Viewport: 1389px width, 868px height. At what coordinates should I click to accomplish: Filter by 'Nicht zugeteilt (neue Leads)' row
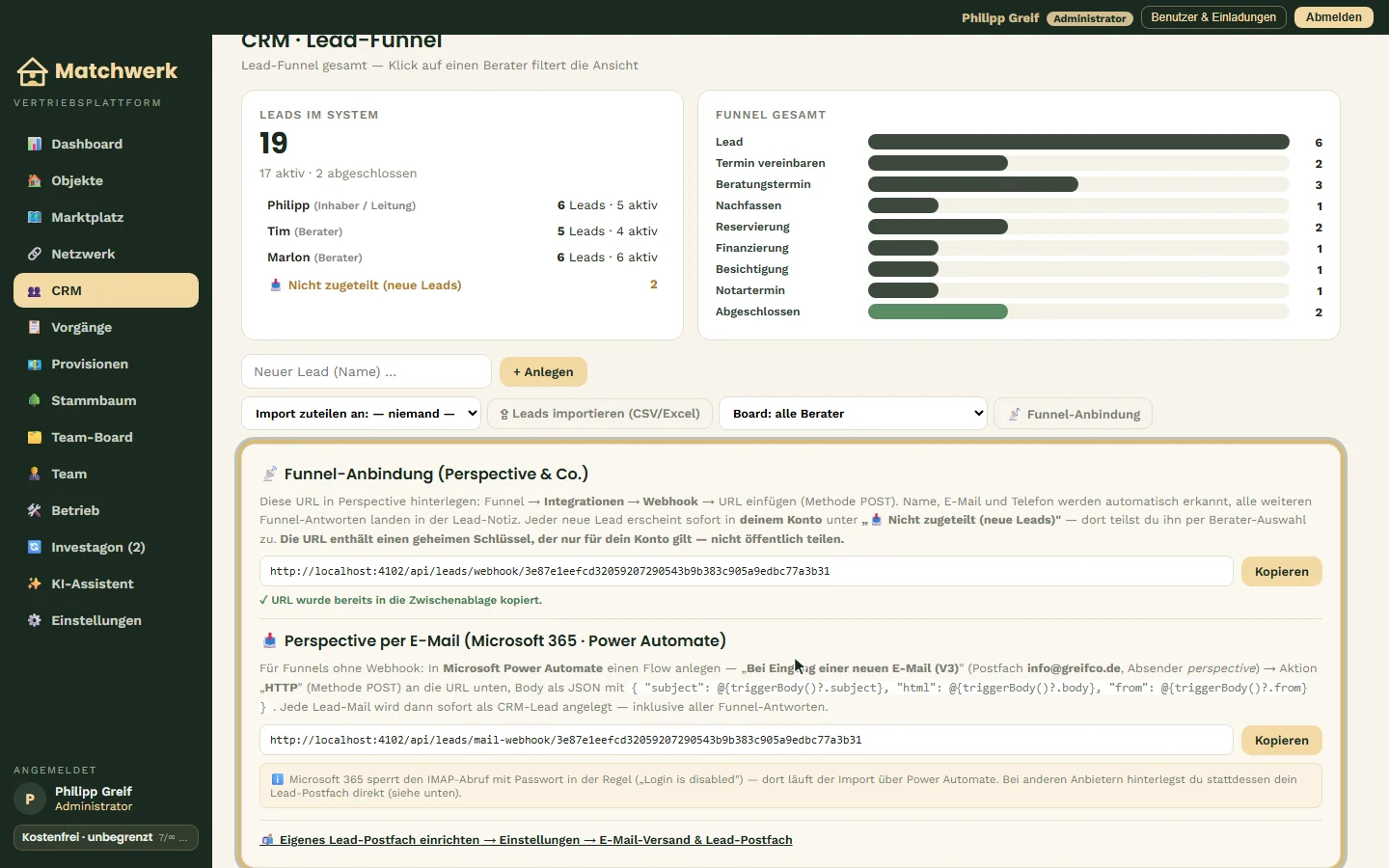tap(463, 285)
